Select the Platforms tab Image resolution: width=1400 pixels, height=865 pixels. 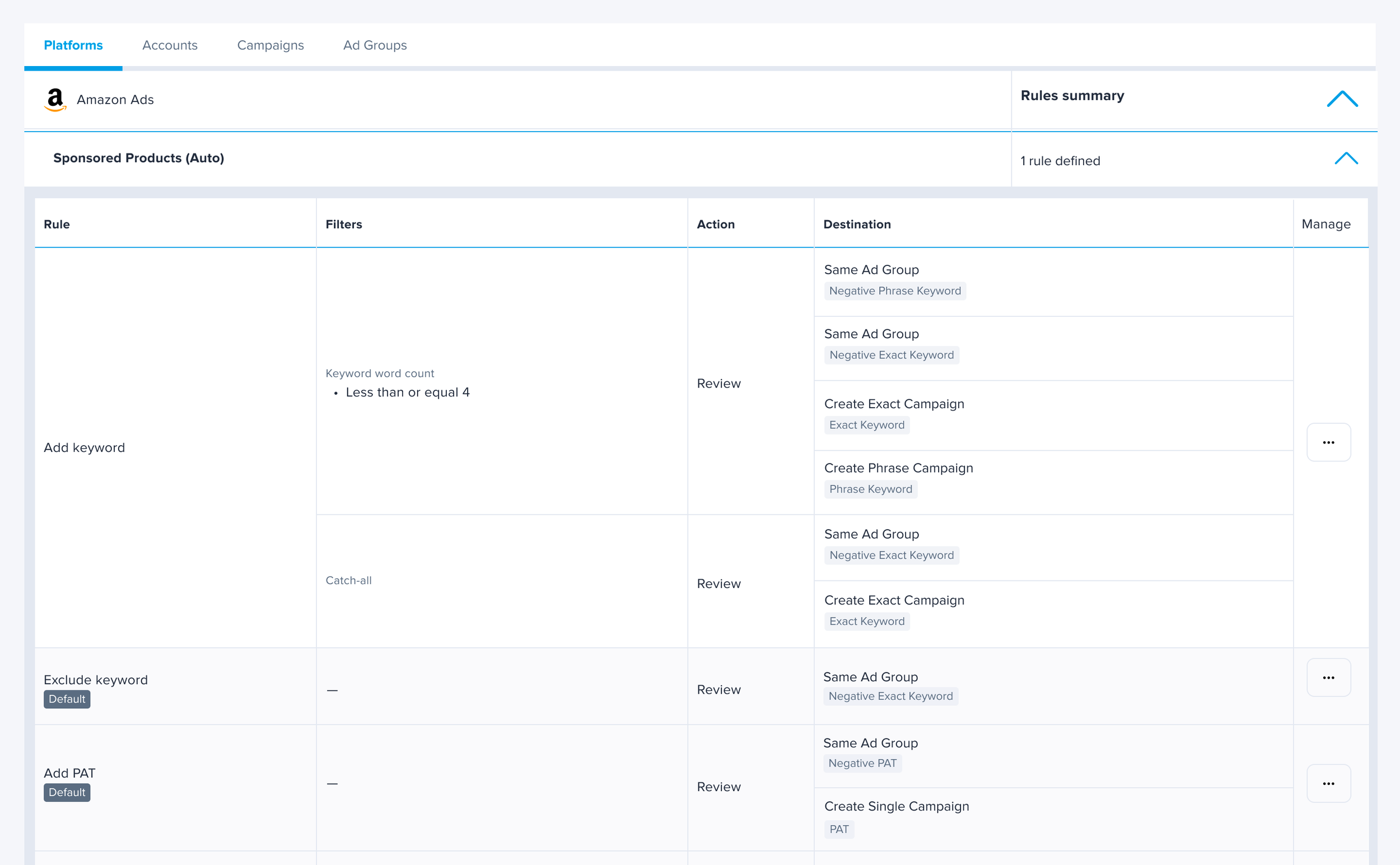pyautogui.click(x=73, y=45)
